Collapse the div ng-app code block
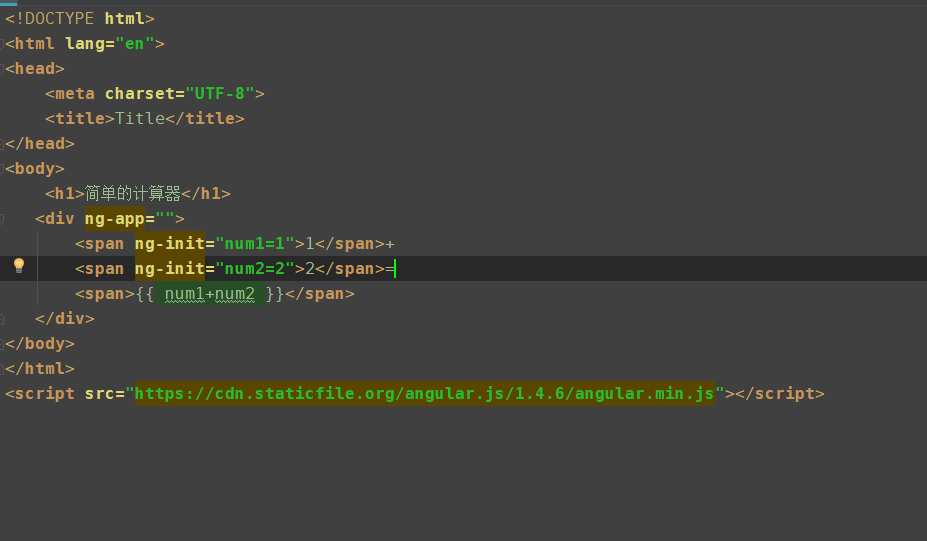The width and height of the screenshot is (927, 541). coord(2,219)
